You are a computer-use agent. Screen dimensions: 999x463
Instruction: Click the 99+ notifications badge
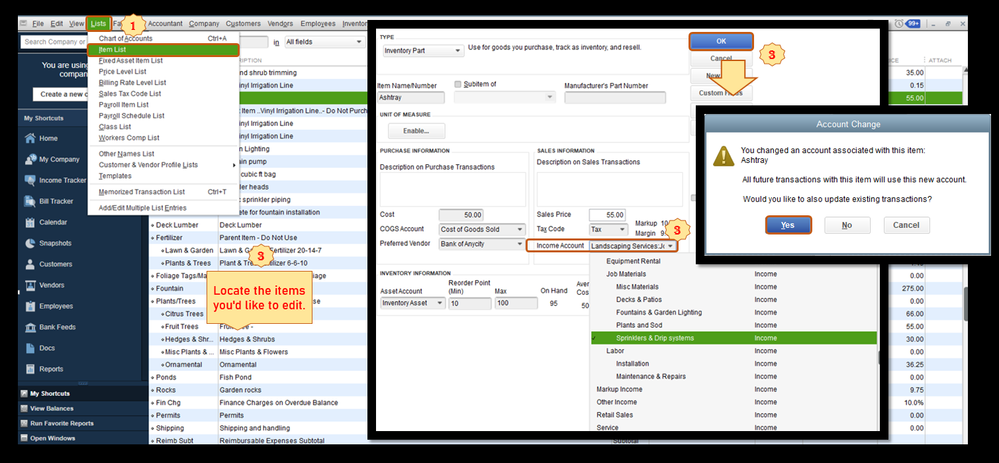[x=913, y=24]
